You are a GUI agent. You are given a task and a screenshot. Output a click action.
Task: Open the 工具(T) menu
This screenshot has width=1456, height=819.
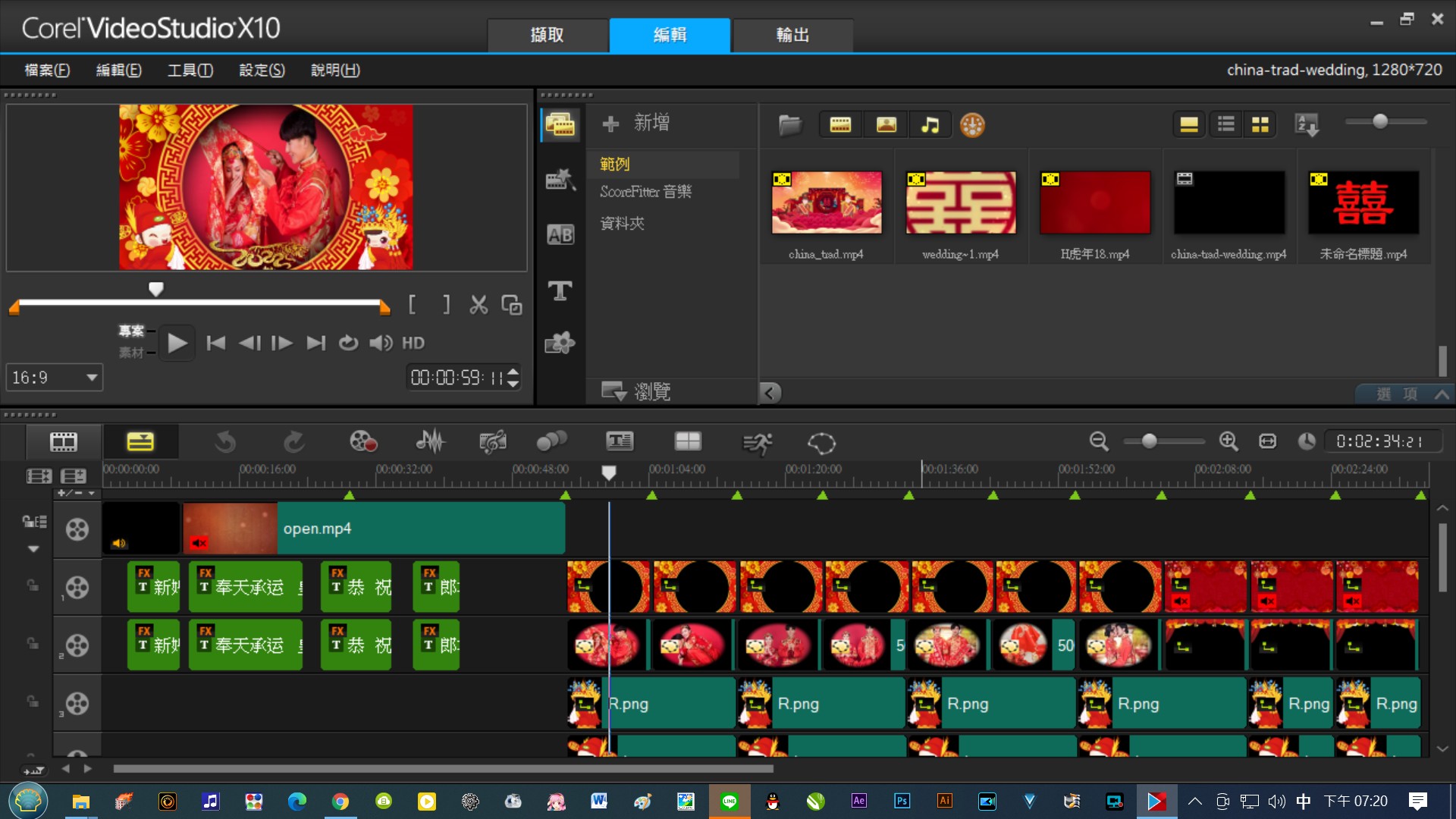point(190,70)
